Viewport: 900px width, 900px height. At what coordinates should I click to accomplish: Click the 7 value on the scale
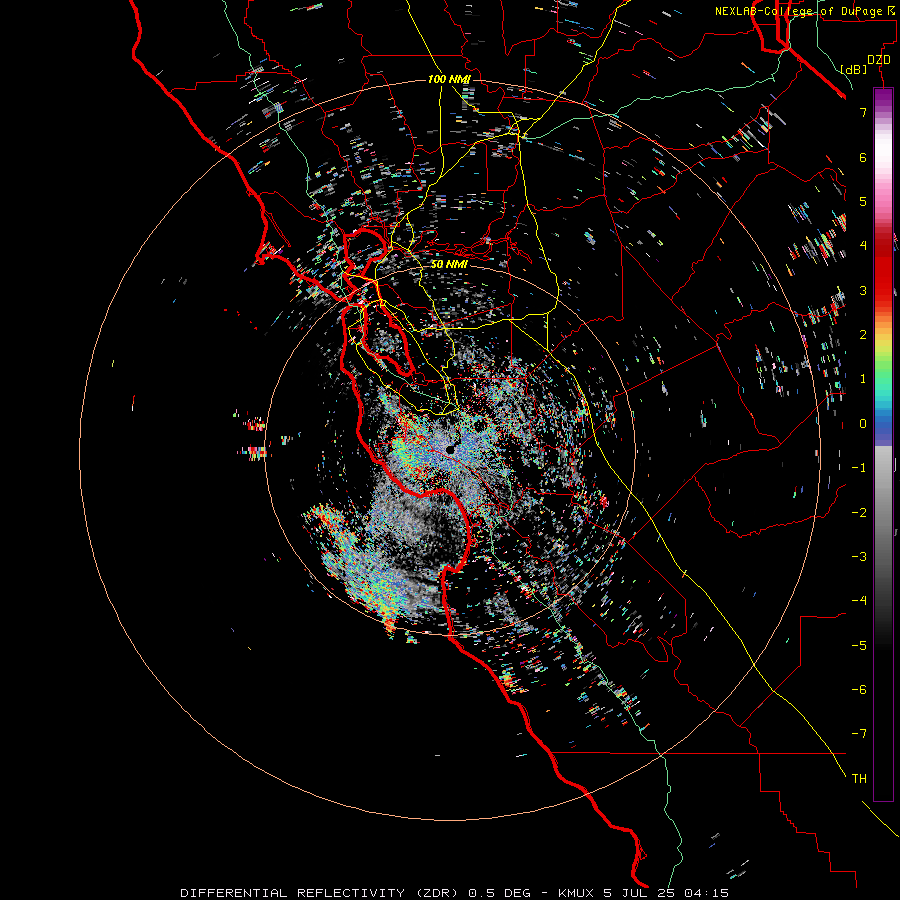[863, 112]
